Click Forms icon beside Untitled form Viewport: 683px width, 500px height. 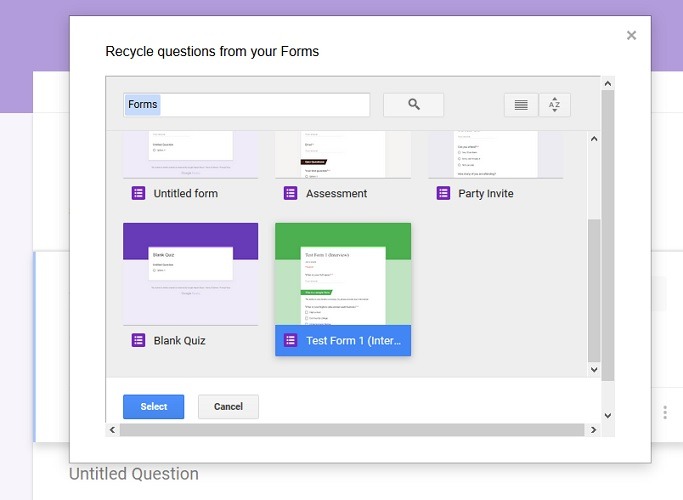point(138,193)
